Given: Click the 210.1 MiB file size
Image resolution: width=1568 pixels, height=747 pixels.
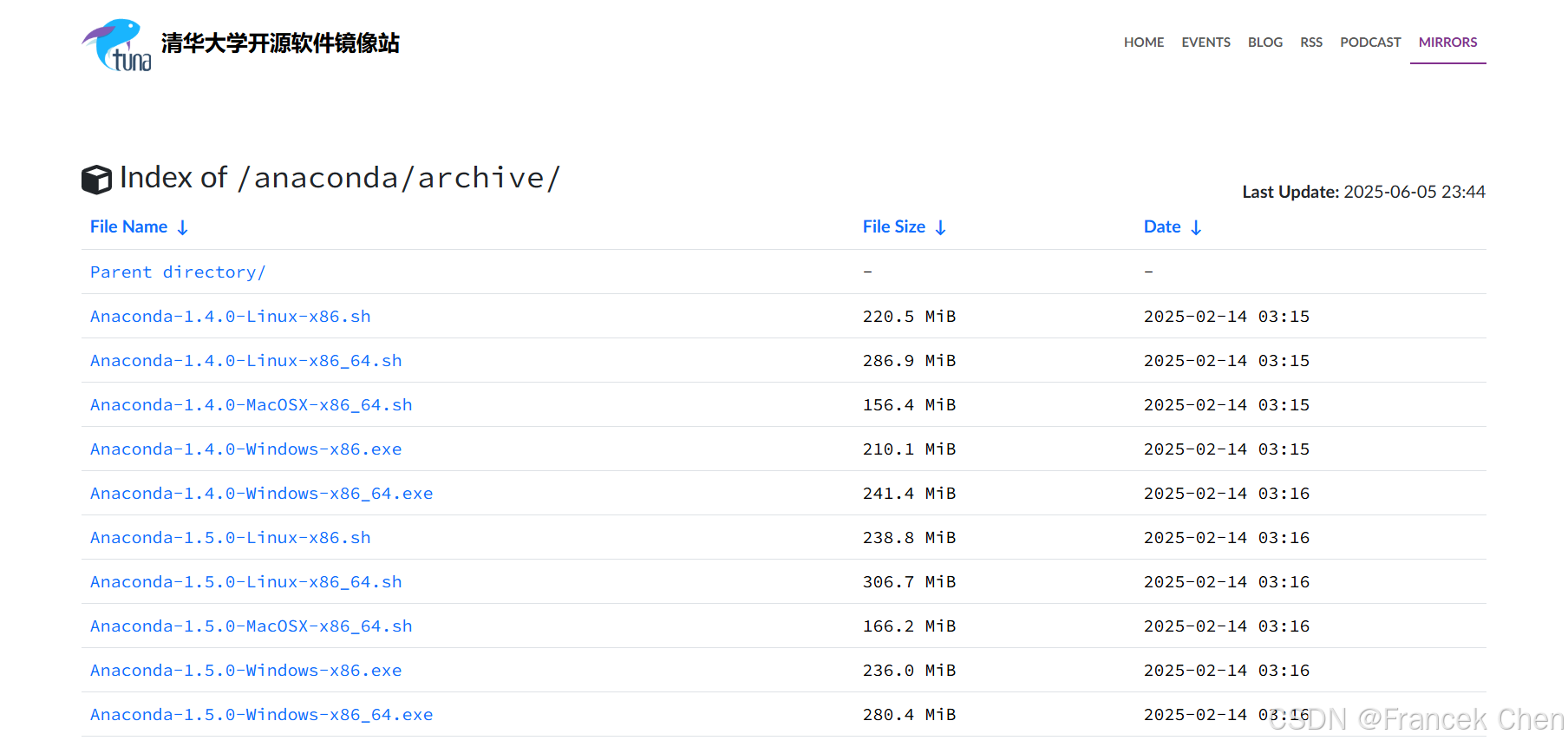Looking at the screenshot, I should pyautogui.click(x=909, y=449).
